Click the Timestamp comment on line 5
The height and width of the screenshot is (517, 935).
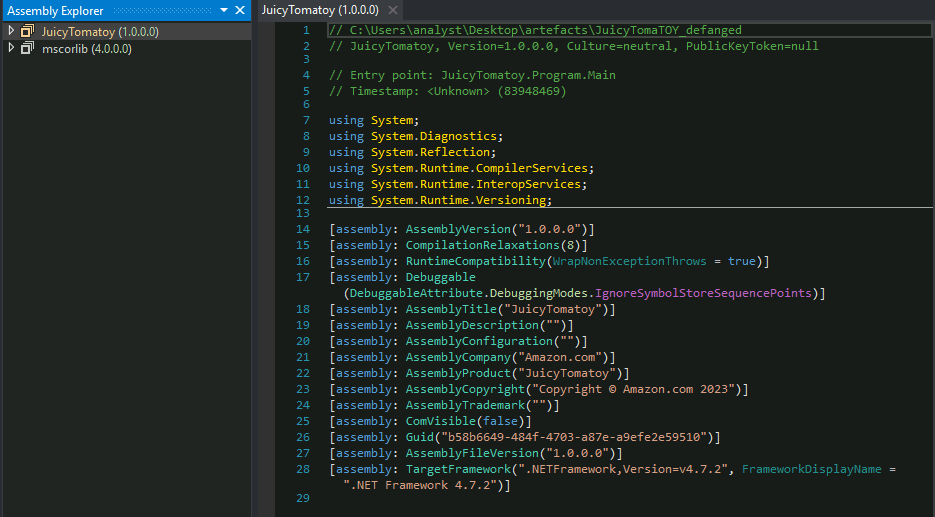tap(448, 91)
